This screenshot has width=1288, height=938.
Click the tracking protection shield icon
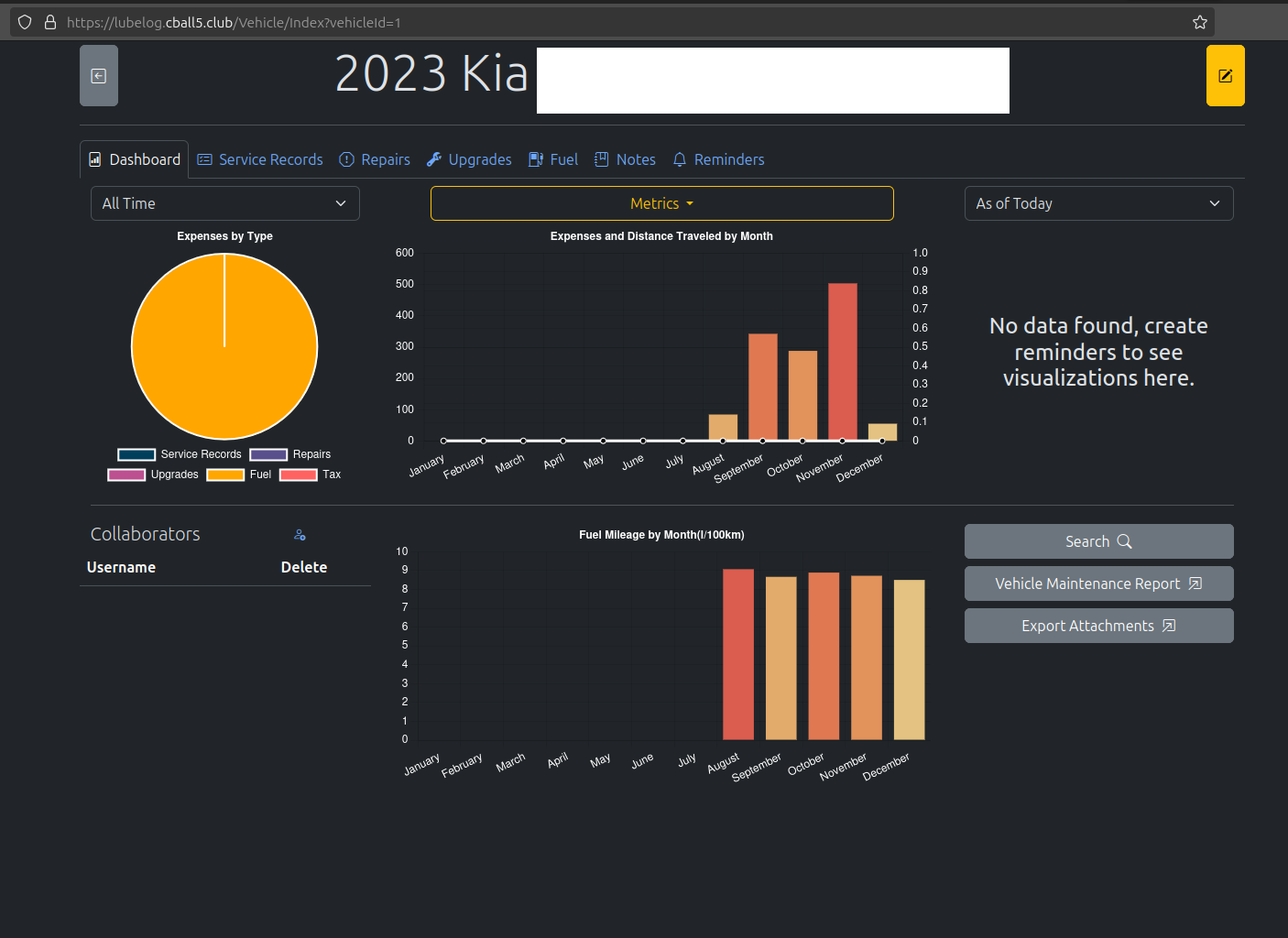coord(25,23)
